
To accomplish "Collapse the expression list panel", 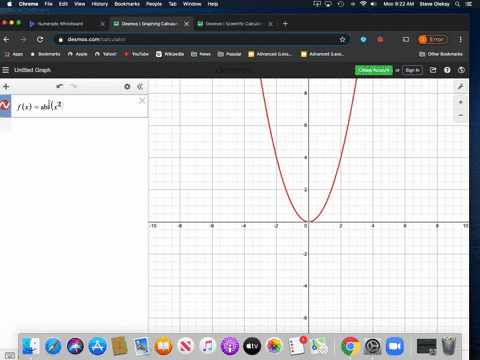I will 140,87.
